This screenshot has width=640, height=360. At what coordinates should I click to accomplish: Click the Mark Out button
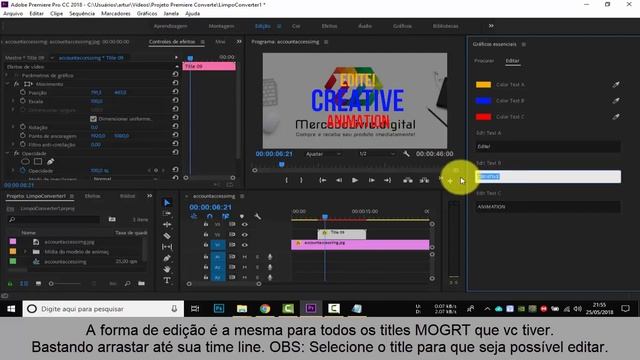pos(301,180)
